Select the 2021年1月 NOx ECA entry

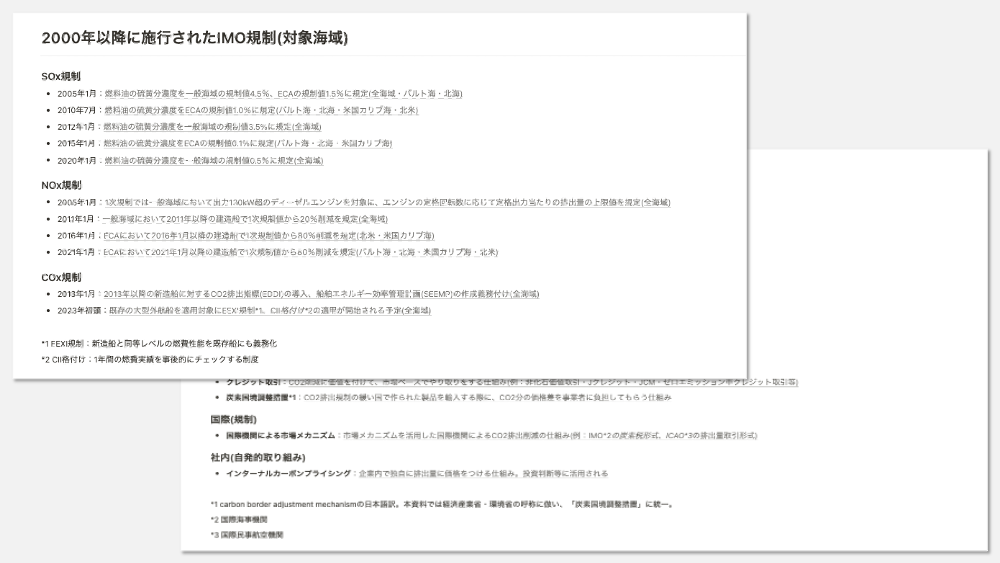point(301,252)
